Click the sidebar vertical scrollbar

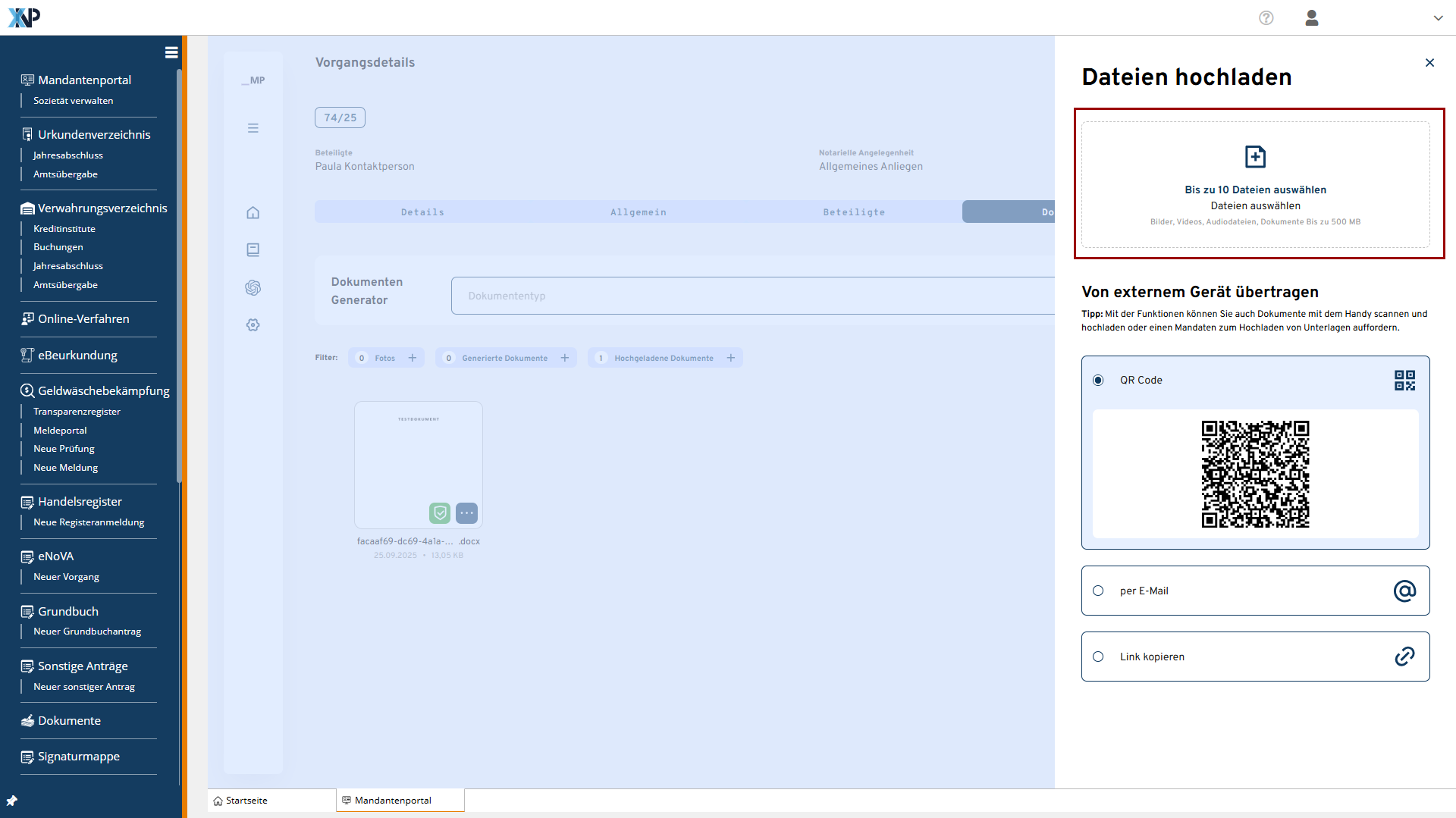pos(179,276)
